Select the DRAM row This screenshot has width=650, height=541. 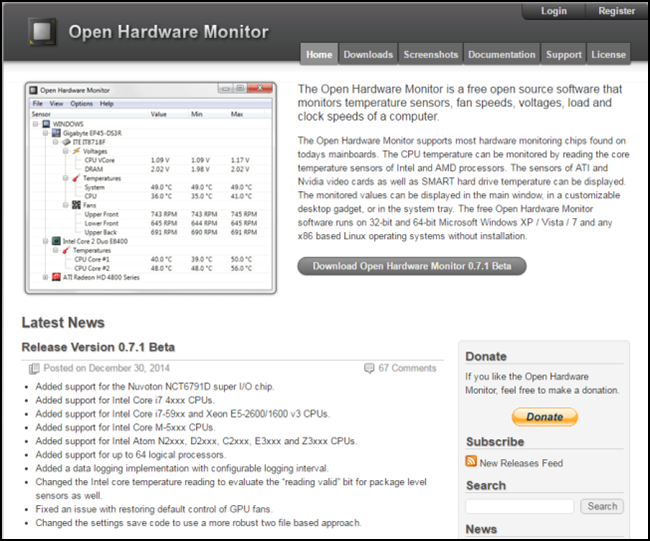point(150,169)
